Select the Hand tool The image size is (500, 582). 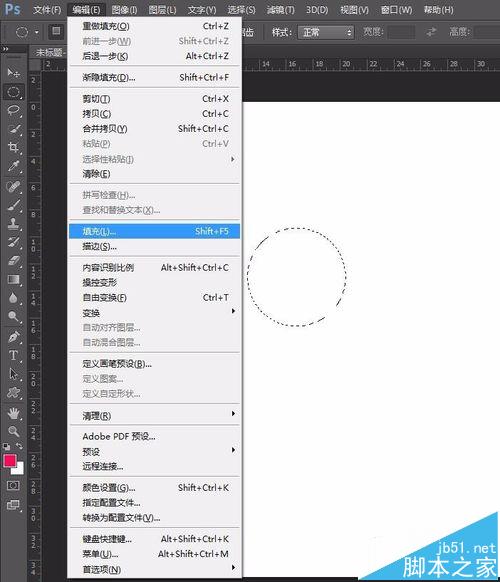point(14,413)
